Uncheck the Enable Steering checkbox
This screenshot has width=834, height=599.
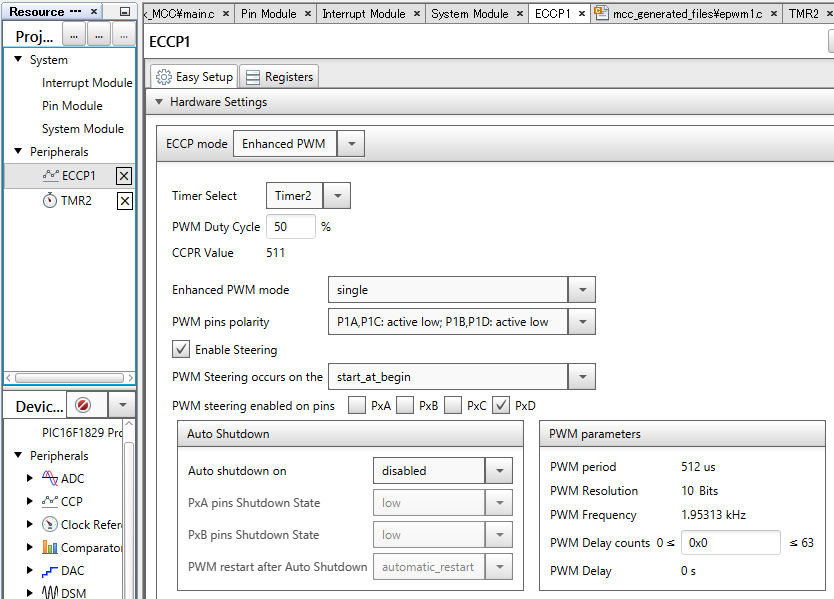pyautogui.click(x=181, y=350)
